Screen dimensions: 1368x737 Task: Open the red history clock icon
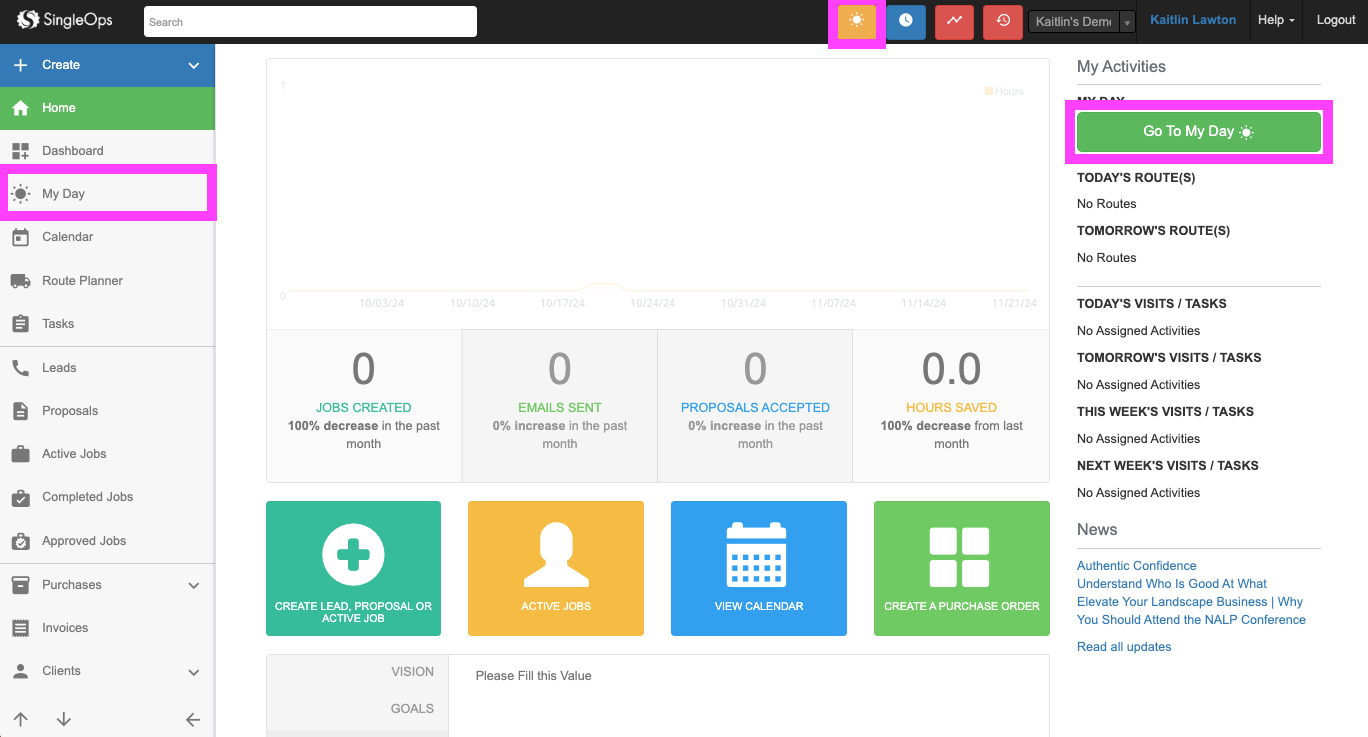click(1002, 21)
